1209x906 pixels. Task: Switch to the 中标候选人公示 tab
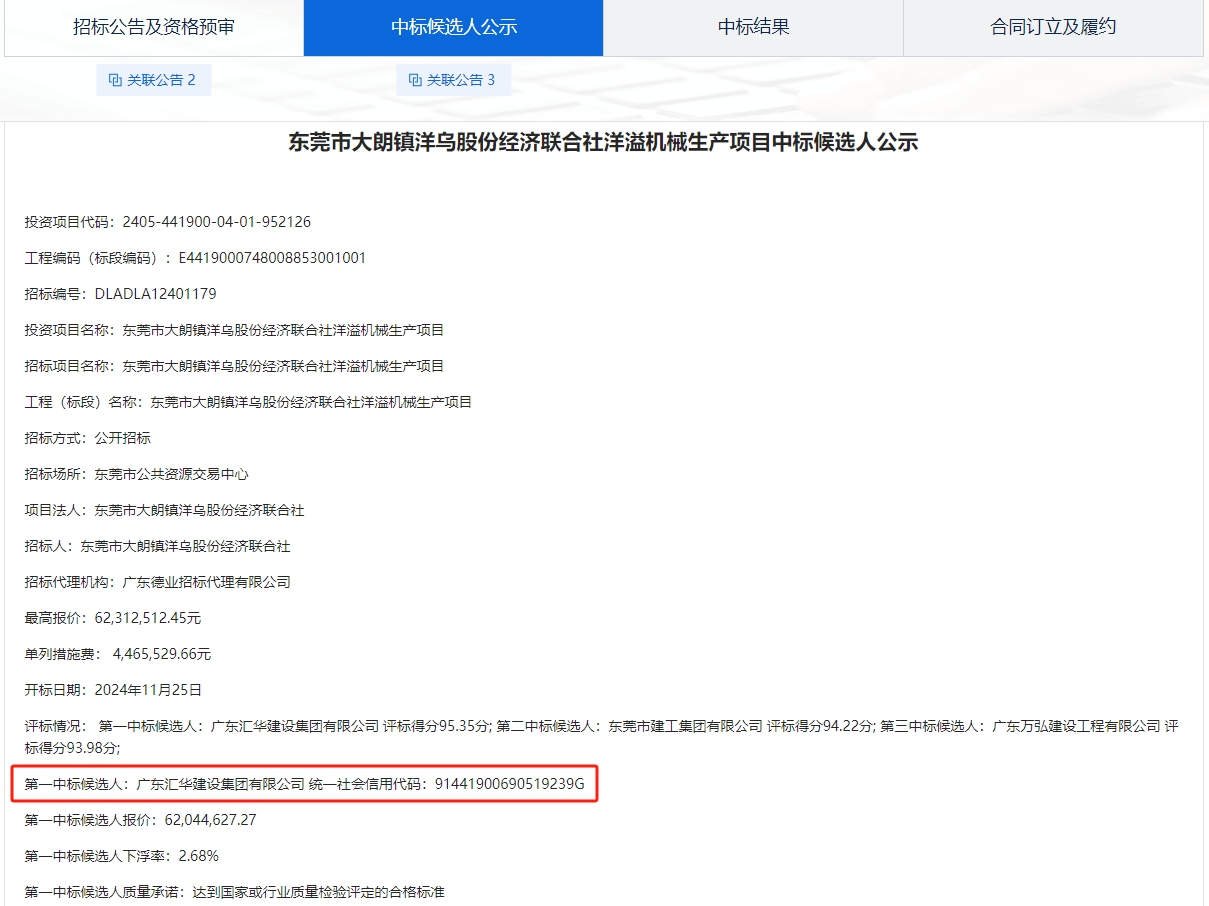coord(453,27)
